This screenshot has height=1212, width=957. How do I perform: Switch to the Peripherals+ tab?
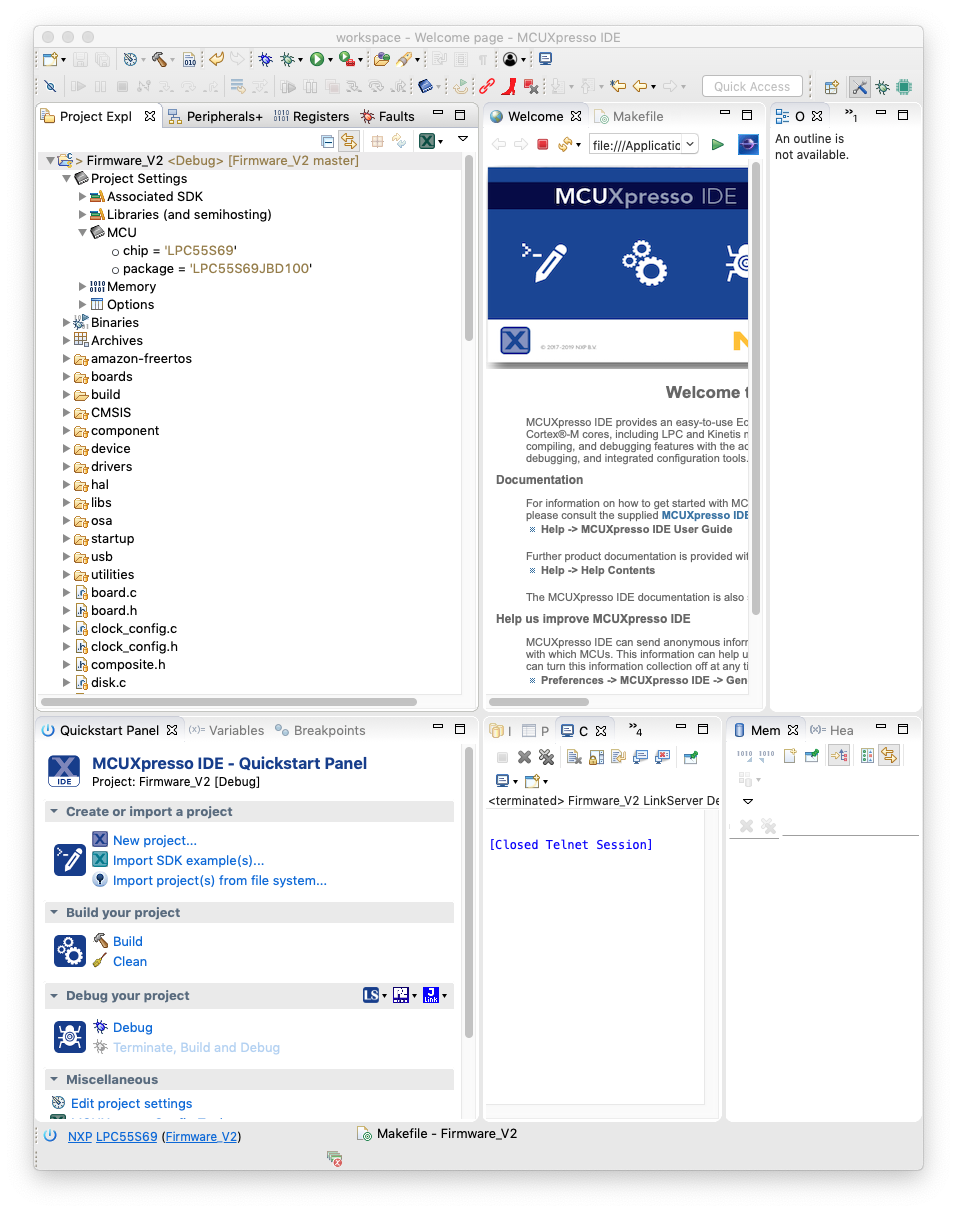(215, 116)
